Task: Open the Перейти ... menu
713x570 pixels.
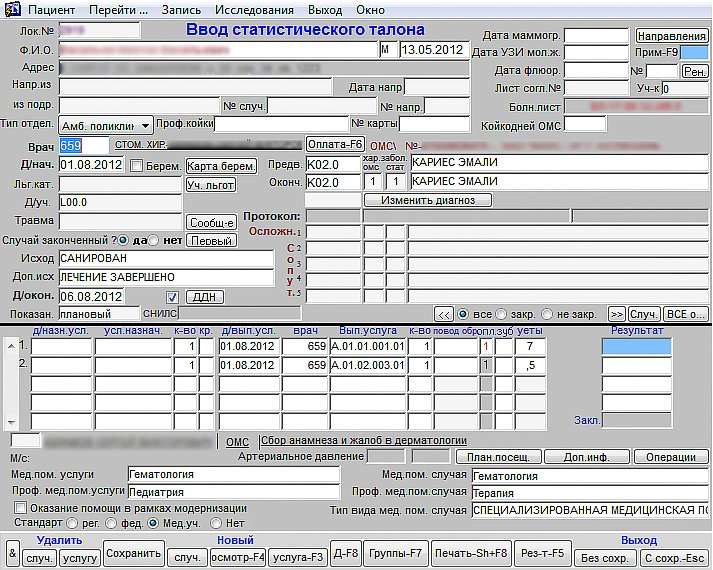Action: coord(118,10)
